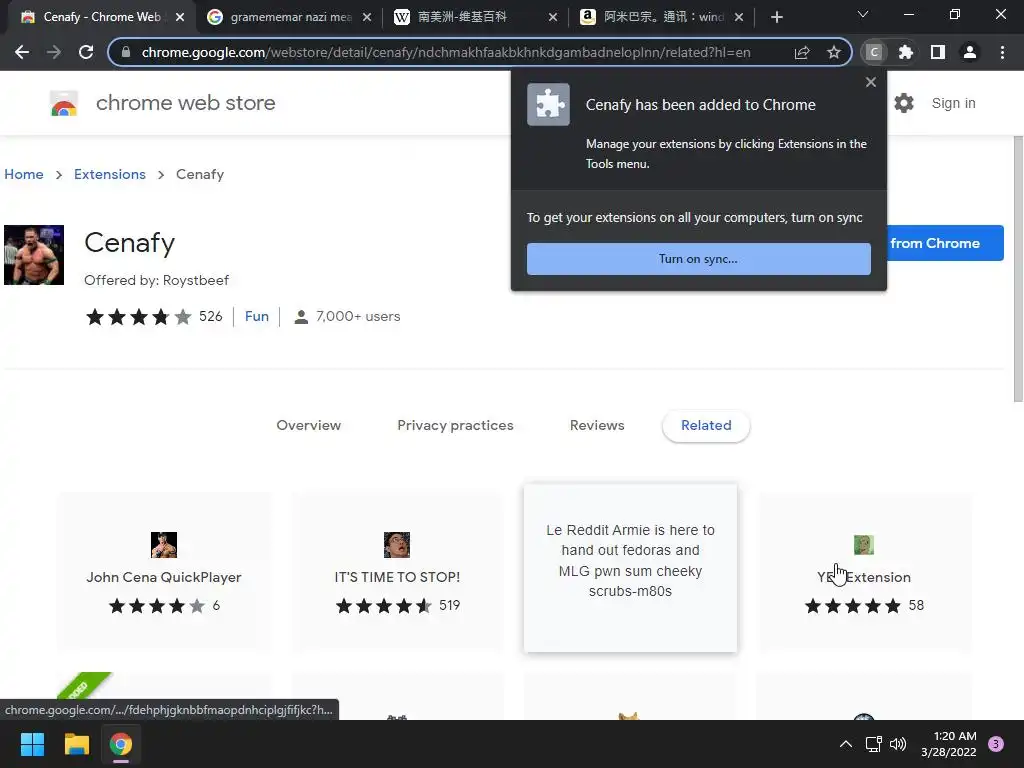
Task: Open the notification center badge
Action: [996, 744]
